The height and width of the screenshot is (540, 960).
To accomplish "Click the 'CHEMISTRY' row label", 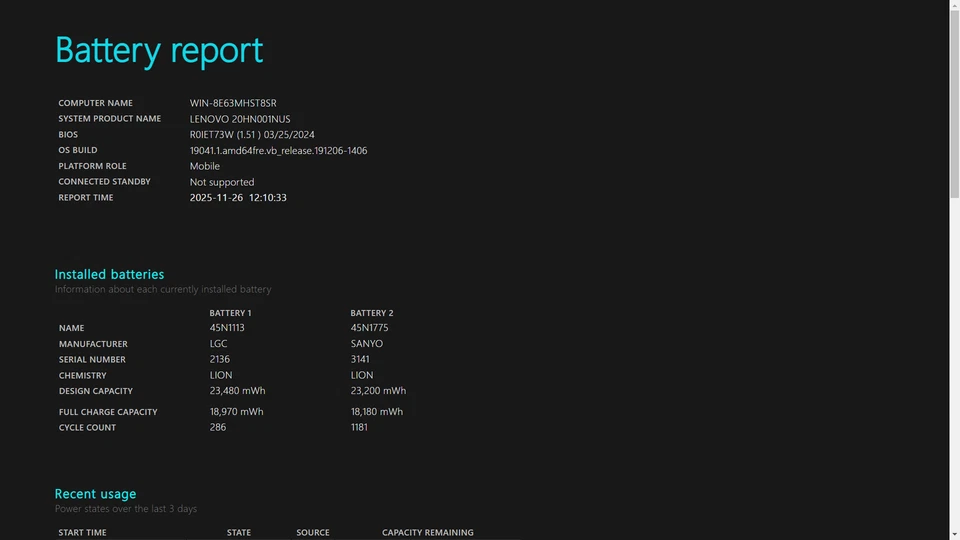I will pyautogui.click(x=83, y=375).
